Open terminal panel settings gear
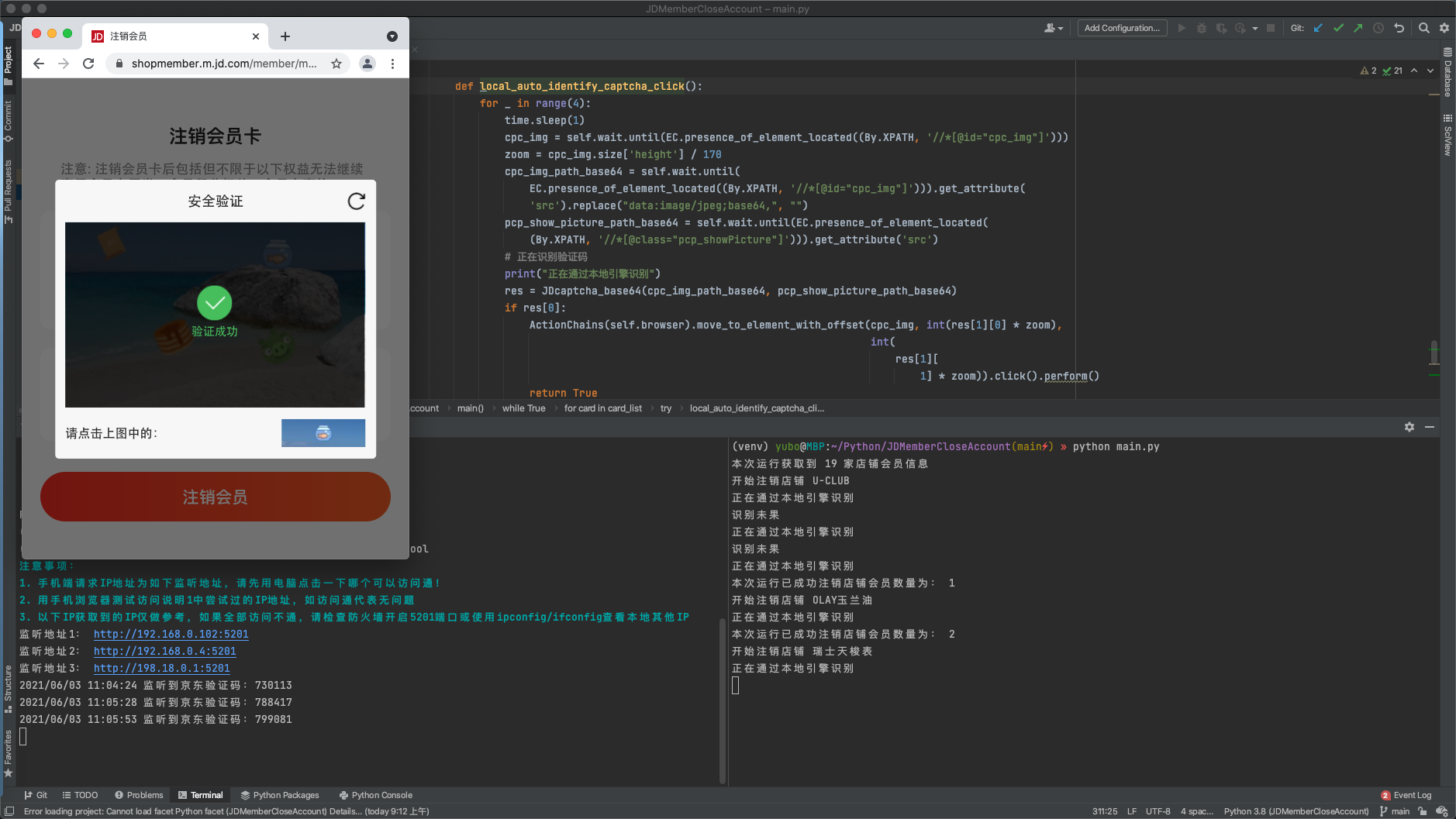Screen dimensions: 1456x819 1409,427
